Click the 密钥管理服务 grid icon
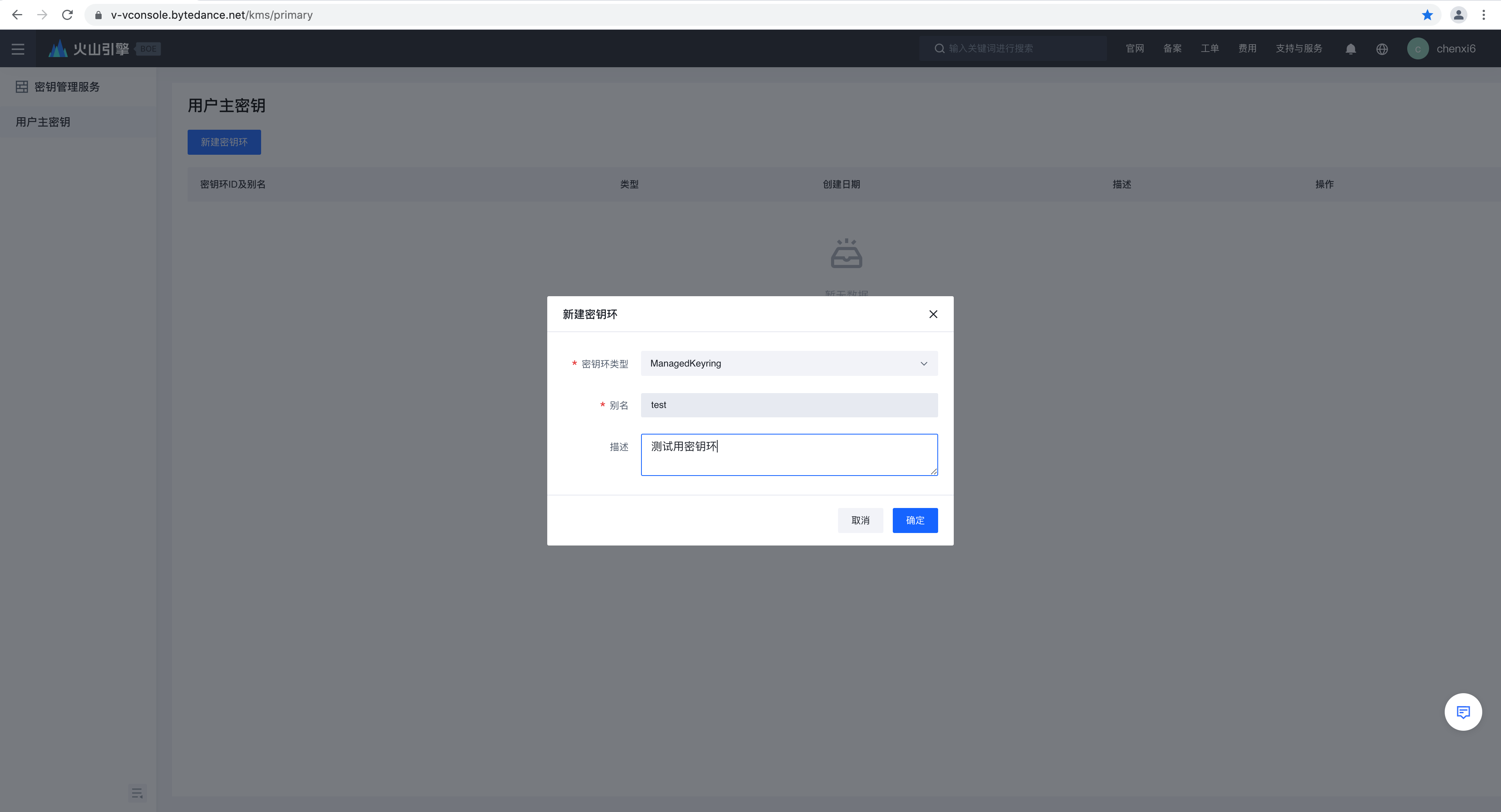The image size is (1501, 812). tap(21, 87)
